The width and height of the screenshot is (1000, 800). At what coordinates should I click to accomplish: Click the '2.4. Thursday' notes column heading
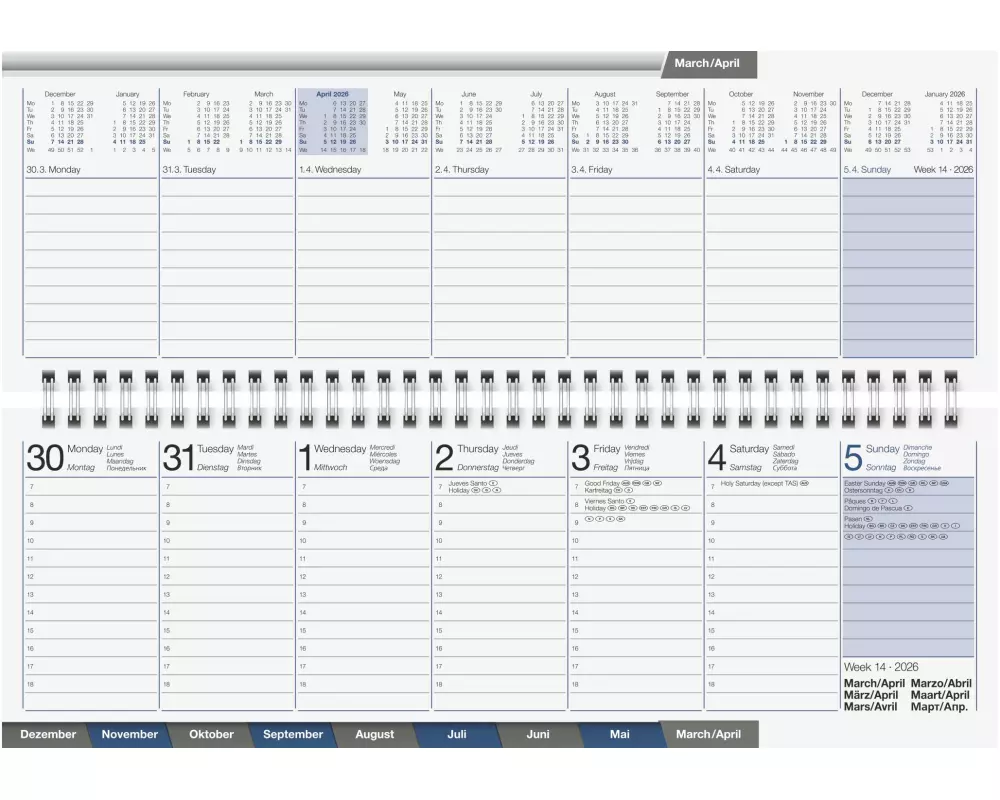point(462,170)
